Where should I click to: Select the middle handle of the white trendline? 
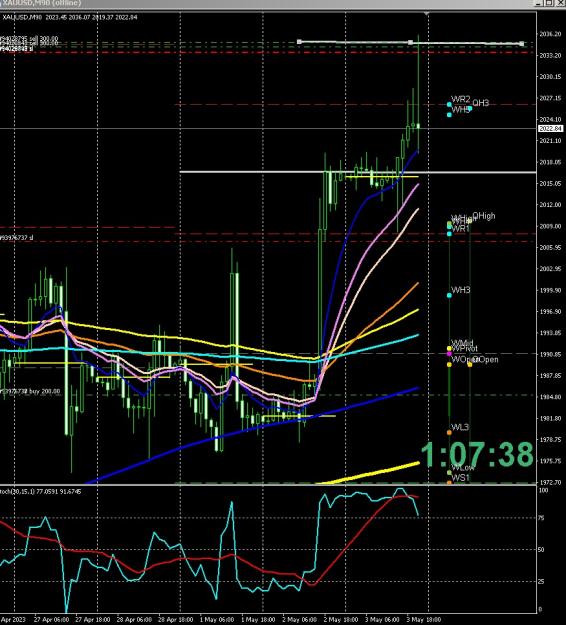(411, 42)
